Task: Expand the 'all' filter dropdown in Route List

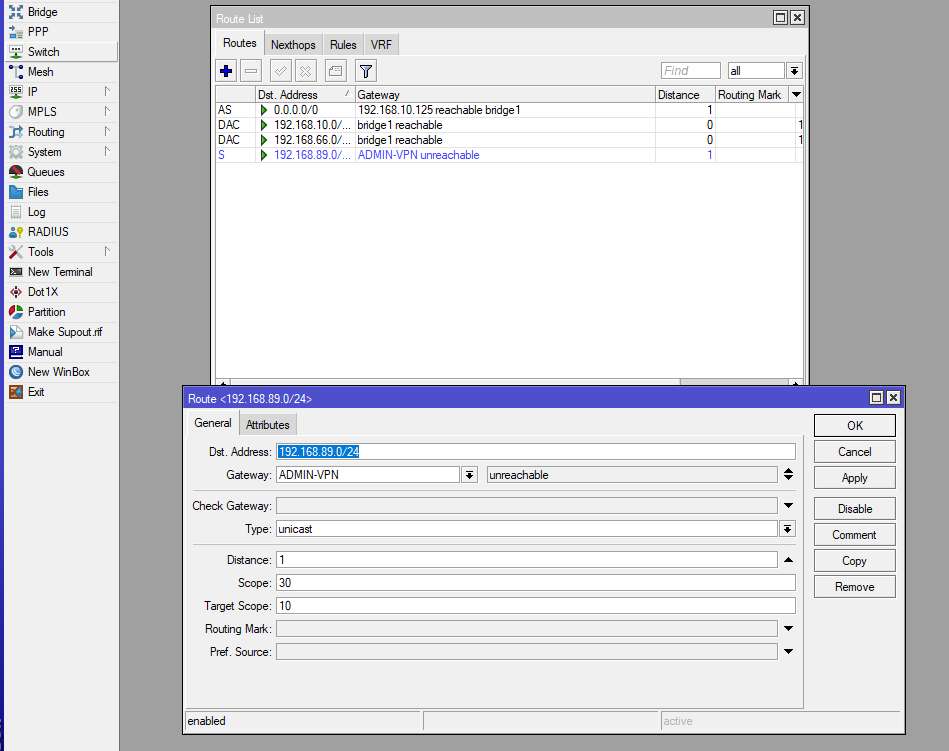Action: click(794, 71)
